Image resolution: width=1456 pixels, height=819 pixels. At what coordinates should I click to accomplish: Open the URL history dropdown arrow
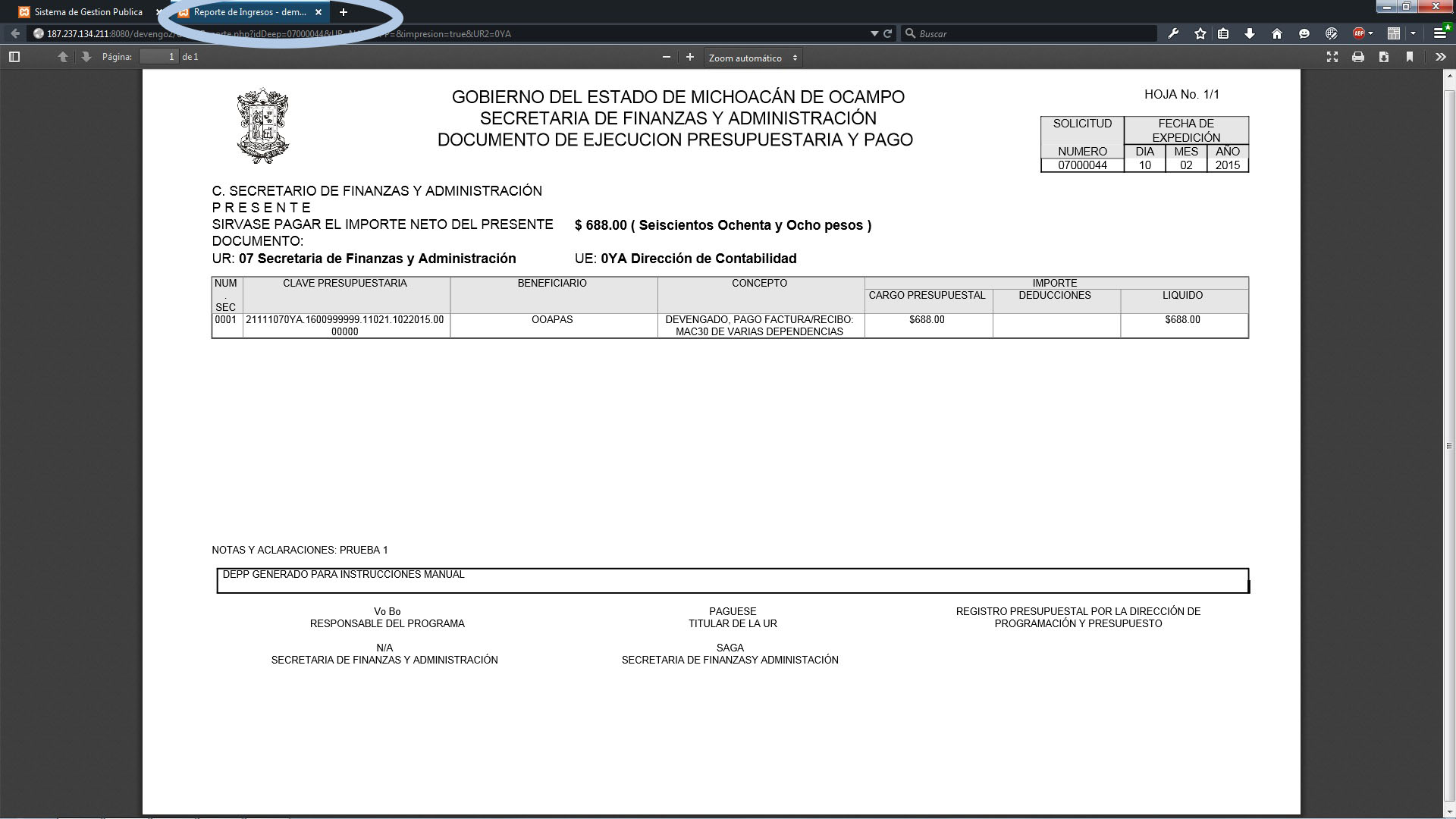pos(874,33)
